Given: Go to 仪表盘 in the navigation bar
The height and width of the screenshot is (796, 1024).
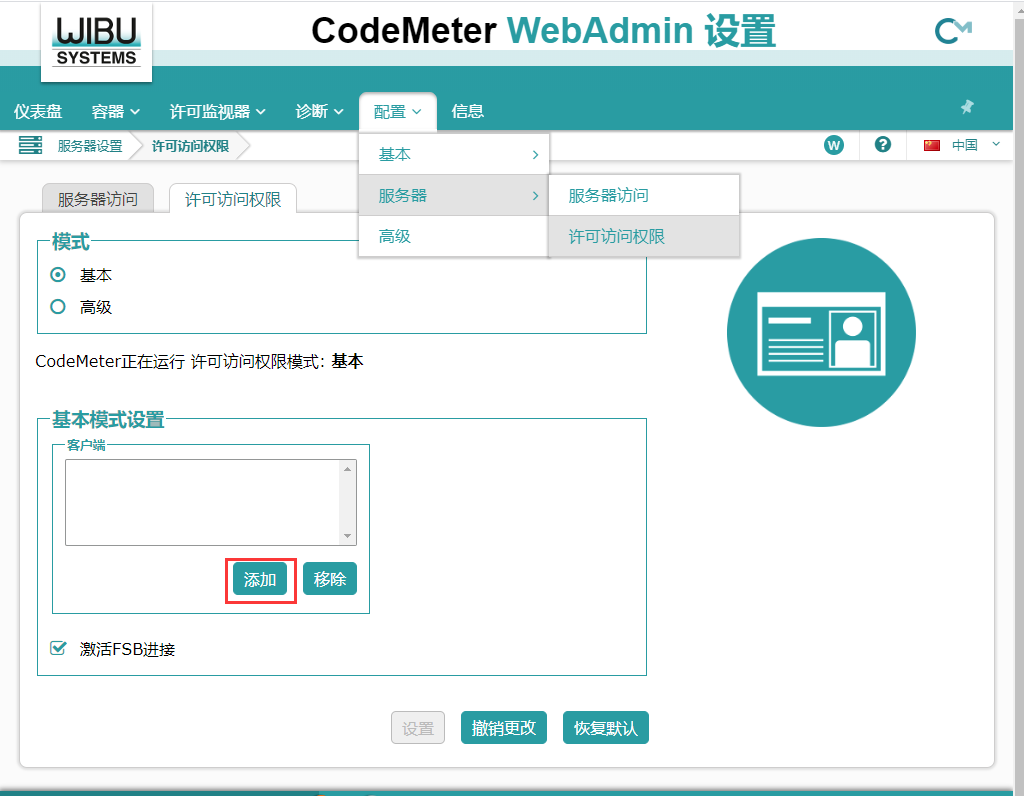Looking at the screenshot, I should pyautogui.click(x=38, y=112).
